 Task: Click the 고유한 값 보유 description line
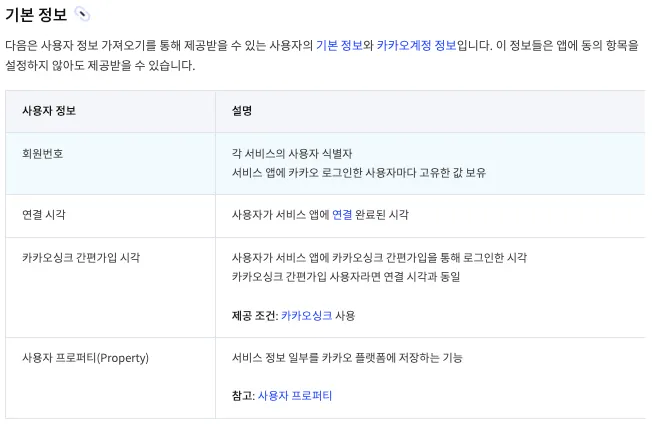pyautogui.click(x=358, y=172)
